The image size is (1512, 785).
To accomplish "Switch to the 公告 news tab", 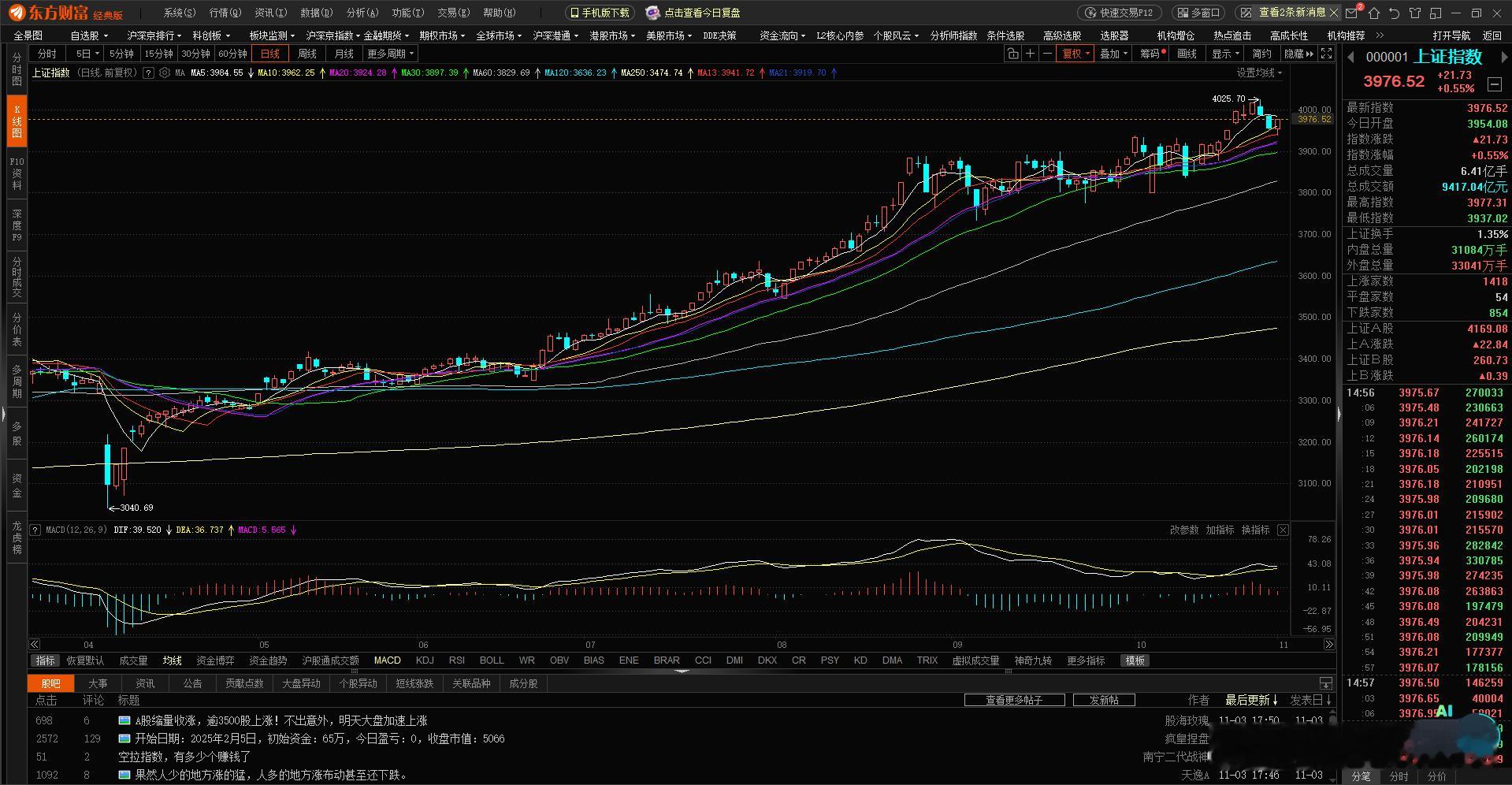I will pos(192,683).
